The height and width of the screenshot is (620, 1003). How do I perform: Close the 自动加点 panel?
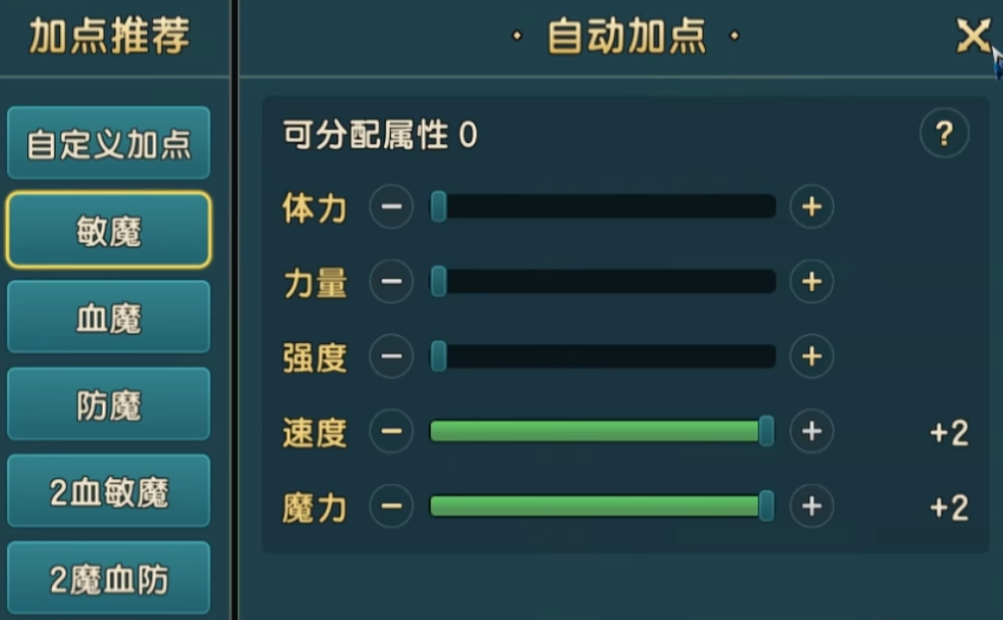(972, 37)
